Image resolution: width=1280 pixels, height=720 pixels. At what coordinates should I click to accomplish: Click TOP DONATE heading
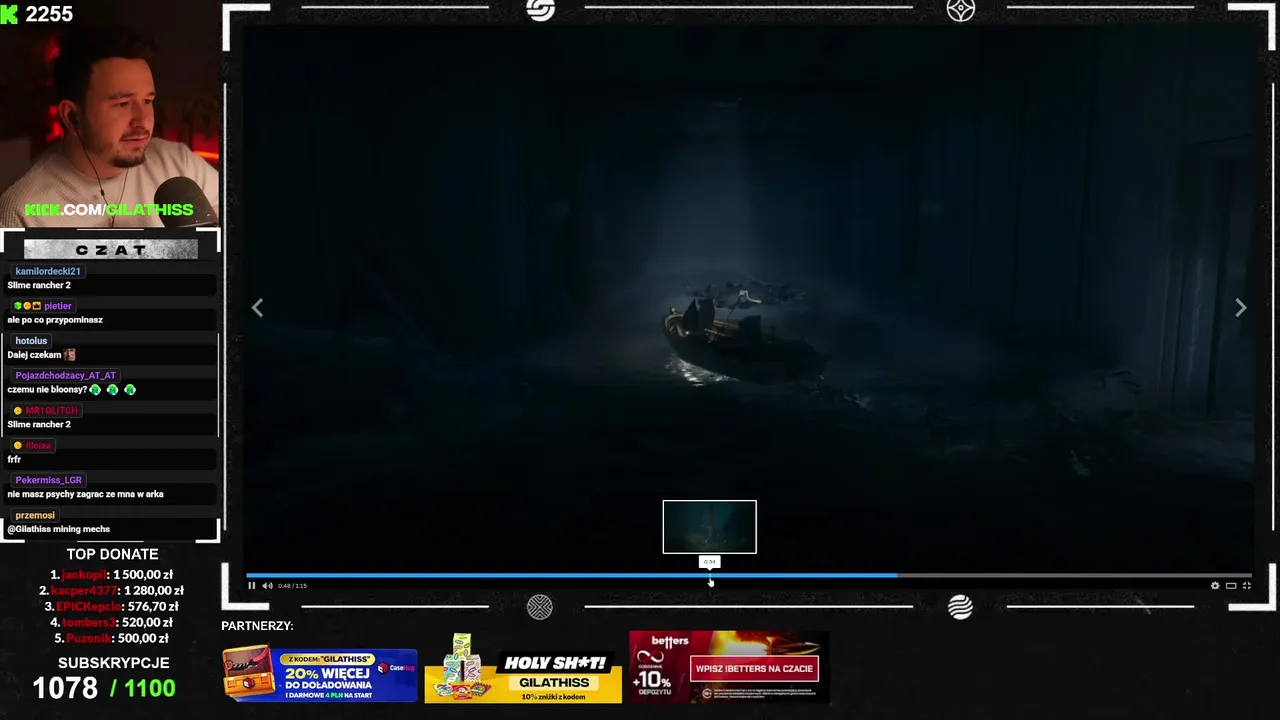pyautogui.click(x=112, y=554)
